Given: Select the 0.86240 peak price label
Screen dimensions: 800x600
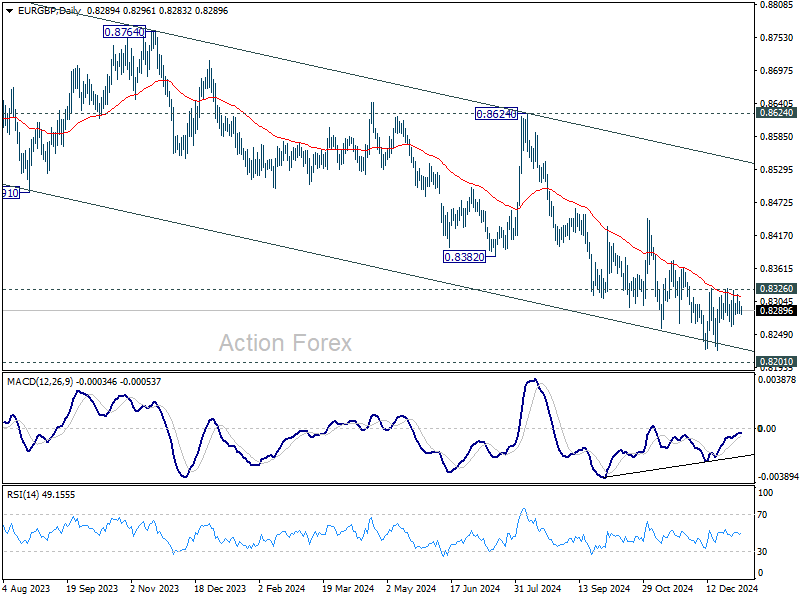Looking at the screenshot, I should (x=496, y=114).
